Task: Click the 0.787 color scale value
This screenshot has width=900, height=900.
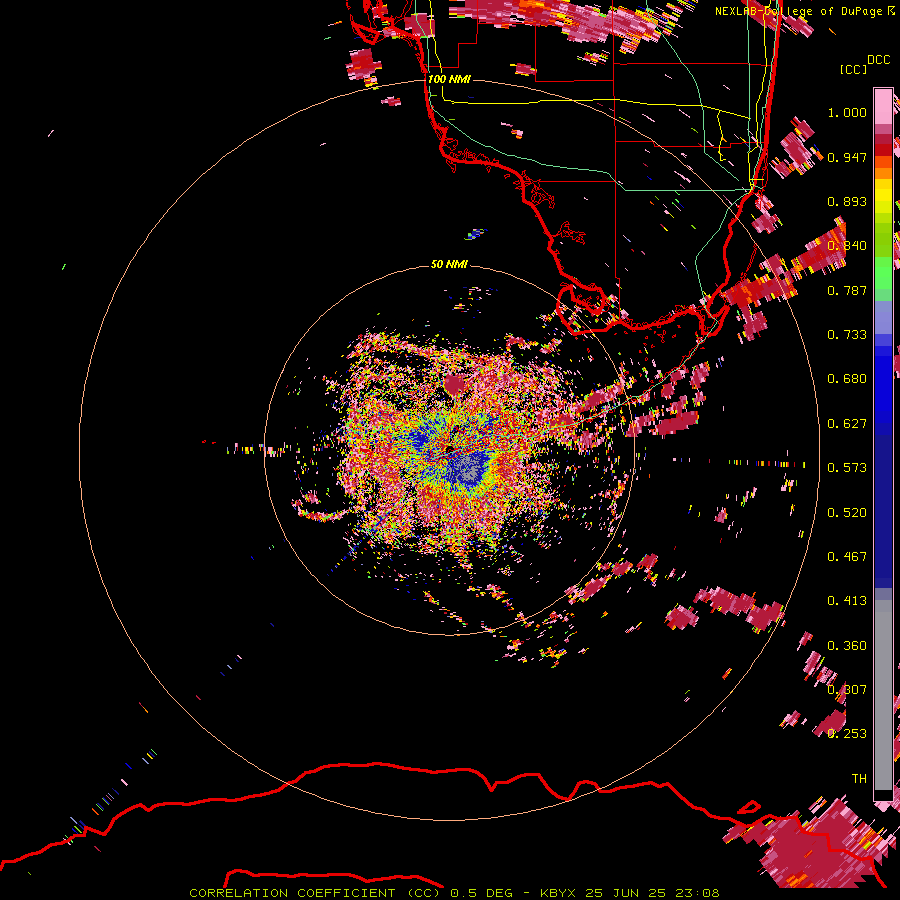Action: click(x=847, y=290)
